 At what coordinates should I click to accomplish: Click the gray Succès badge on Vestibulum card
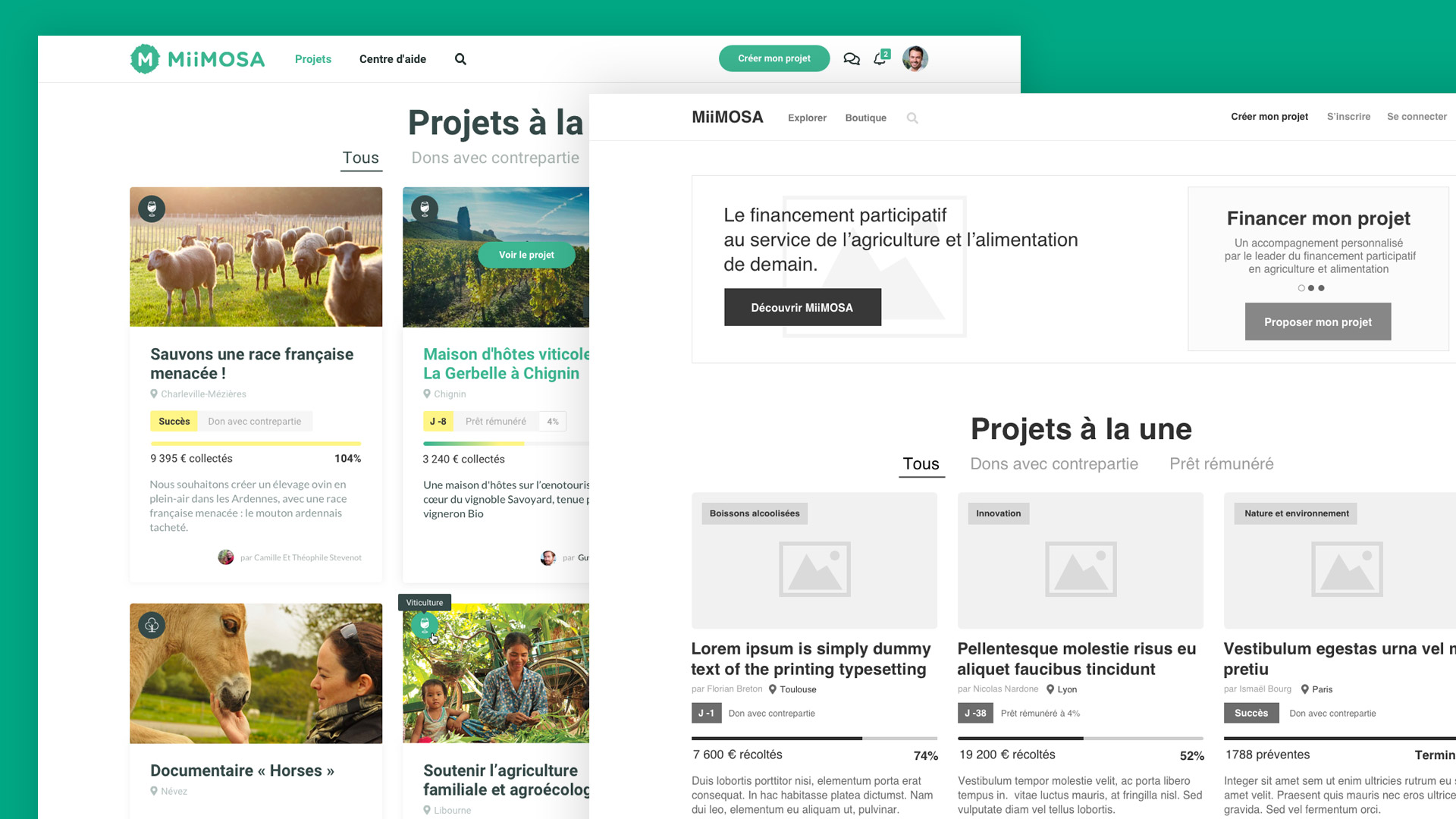coord(1251,714)
